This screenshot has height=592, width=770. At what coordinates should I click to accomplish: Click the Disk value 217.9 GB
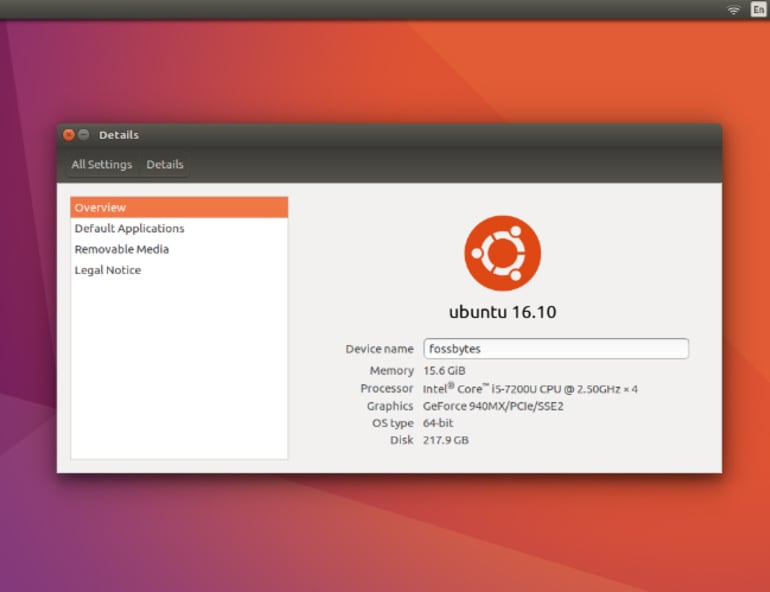(x=446, y=440)
